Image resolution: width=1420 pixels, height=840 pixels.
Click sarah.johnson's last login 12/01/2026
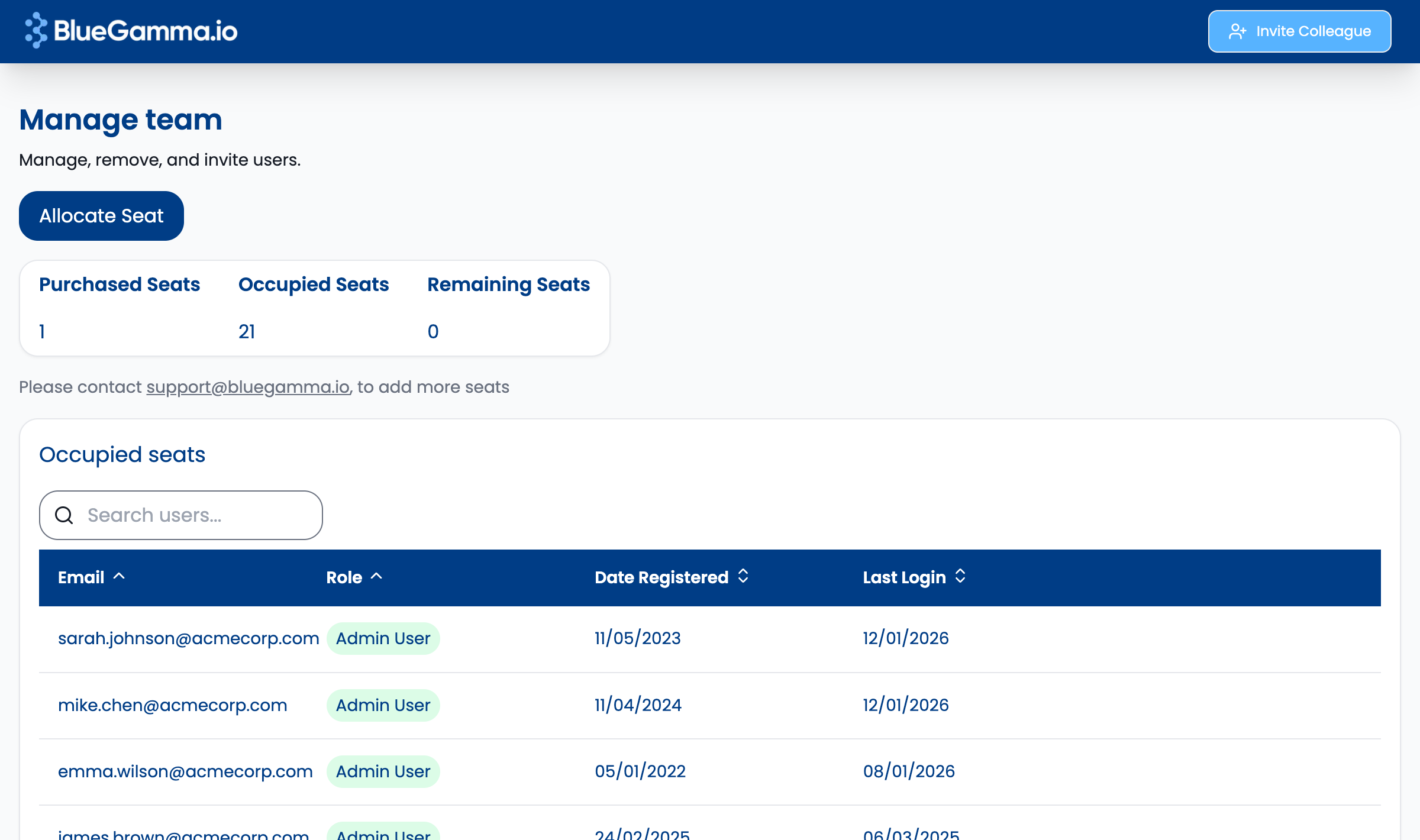click(906, 638)
